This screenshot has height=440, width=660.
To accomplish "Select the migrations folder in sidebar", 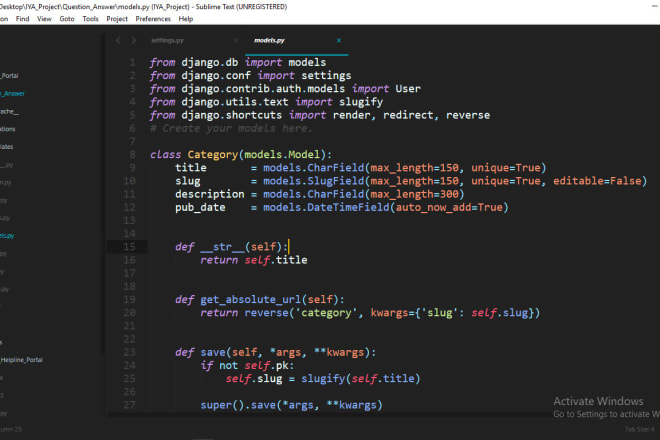I will tap(8, 129).
